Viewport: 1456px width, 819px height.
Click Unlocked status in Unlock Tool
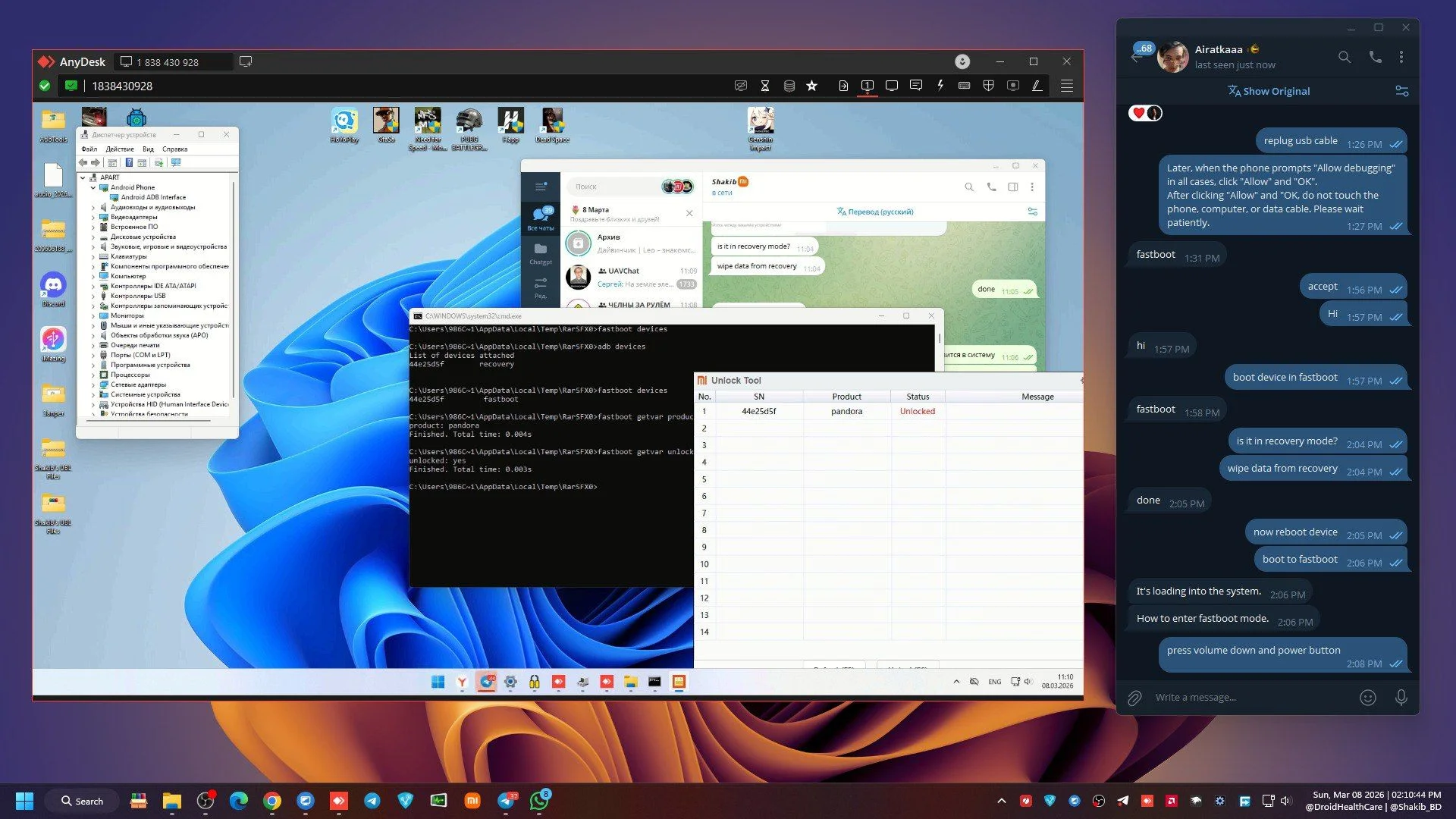click(x=918, y=412)
